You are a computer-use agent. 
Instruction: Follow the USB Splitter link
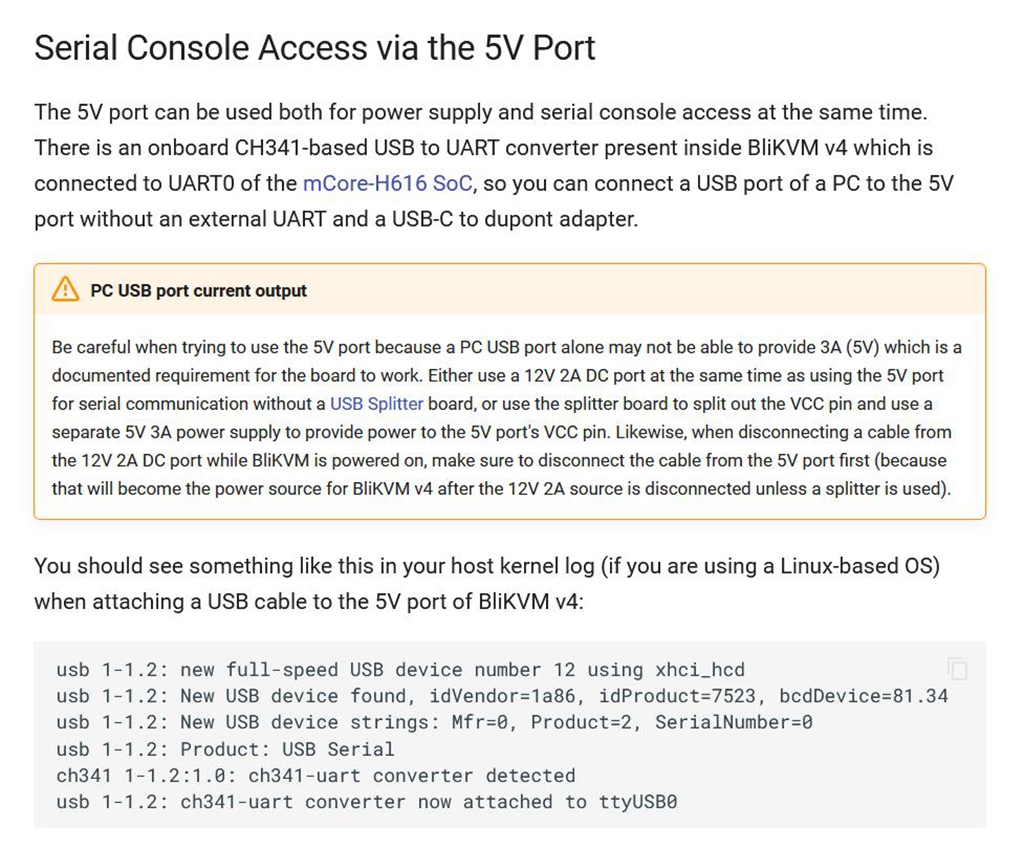coord(377,404)
